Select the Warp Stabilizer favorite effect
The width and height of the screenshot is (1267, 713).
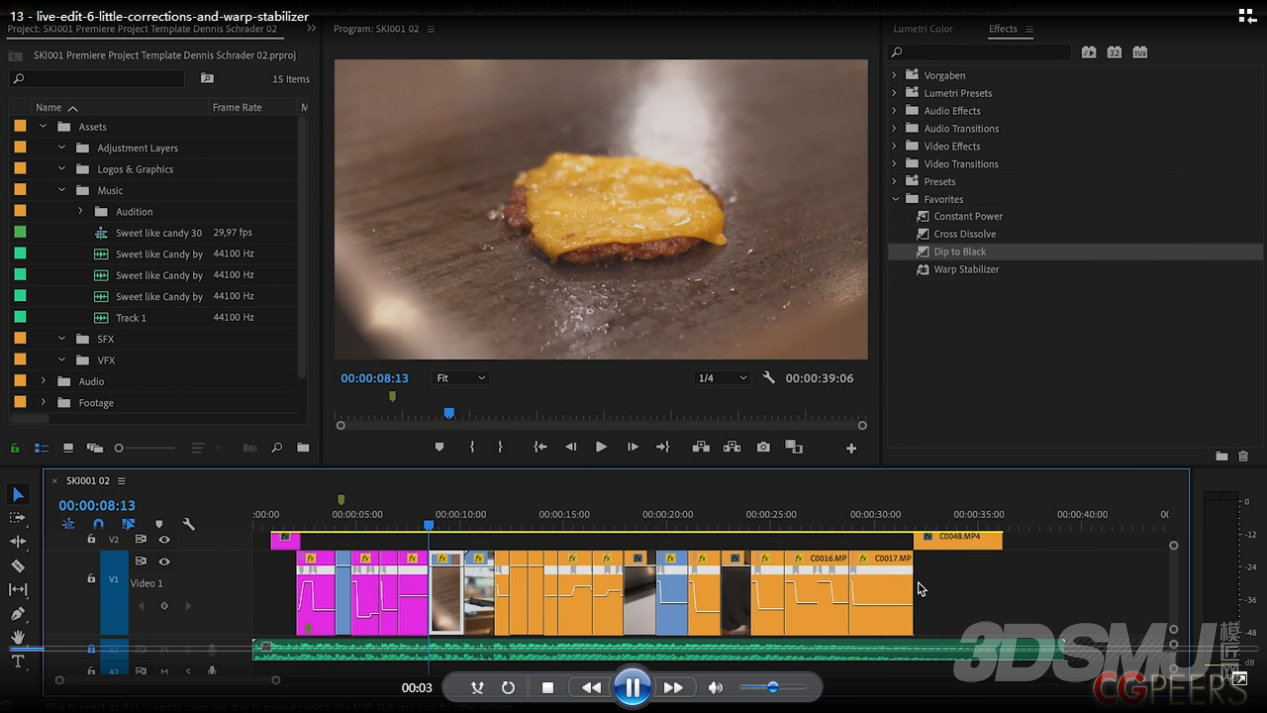coord(965,269)
